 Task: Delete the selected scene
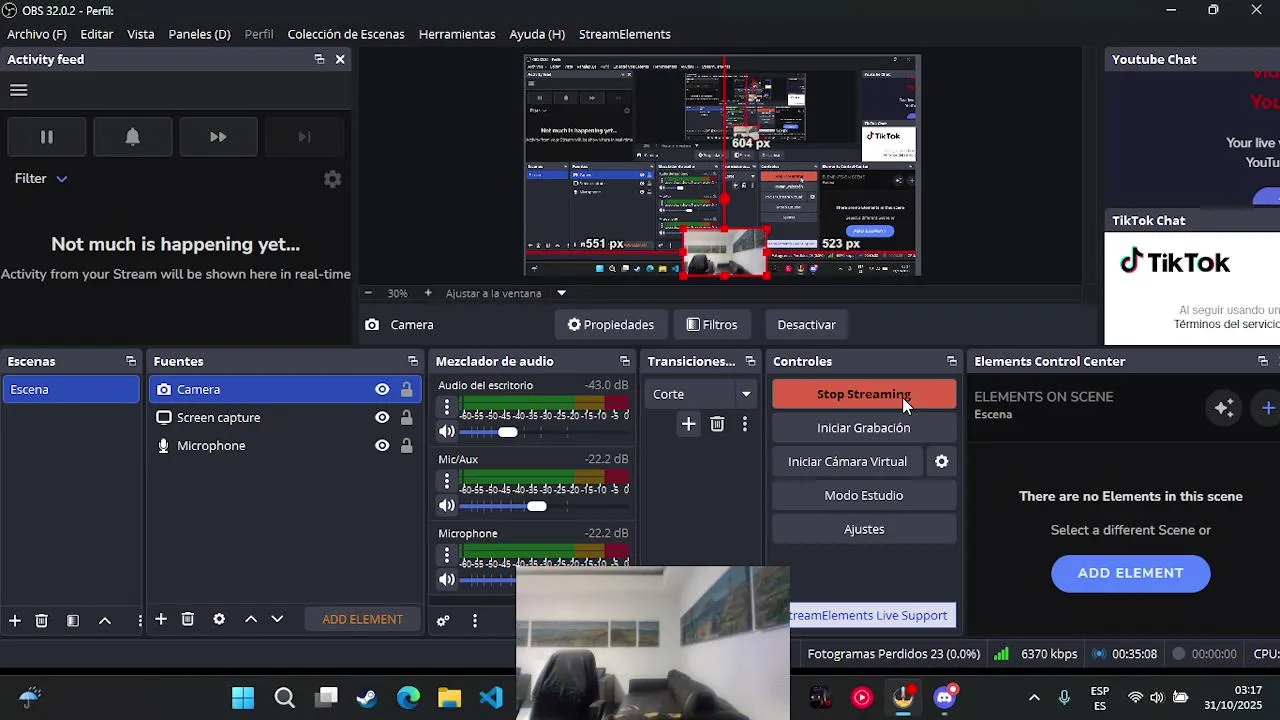click(41, 620)
